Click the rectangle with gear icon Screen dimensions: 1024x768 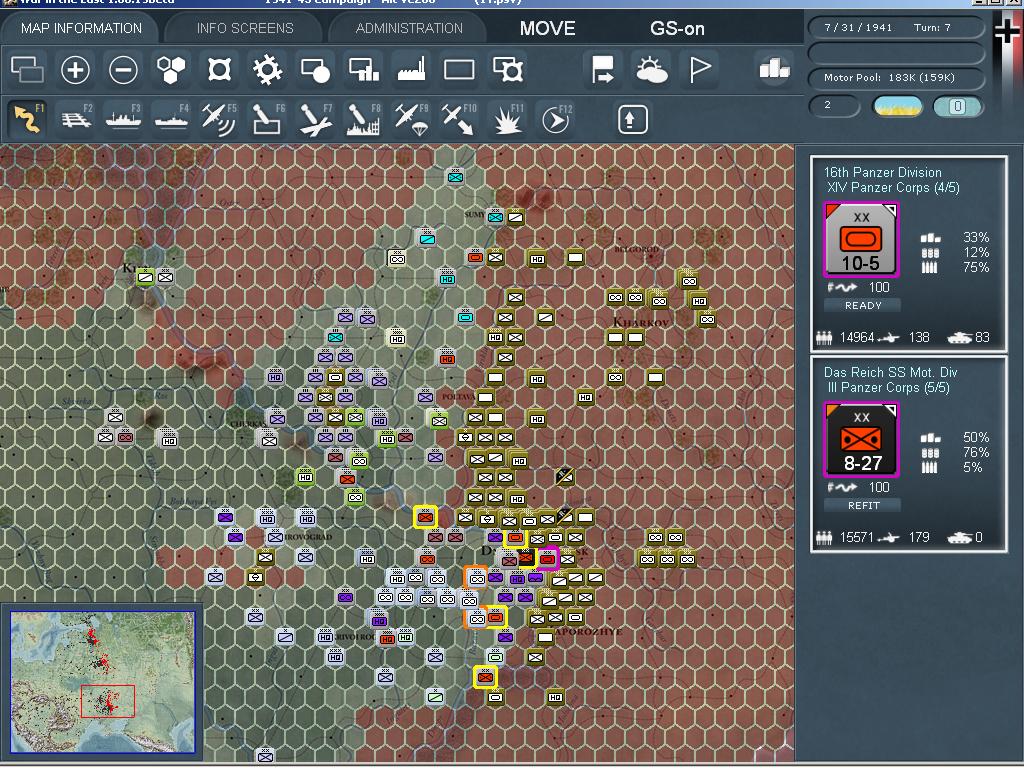pyautogui.click(x=507, y=69)
